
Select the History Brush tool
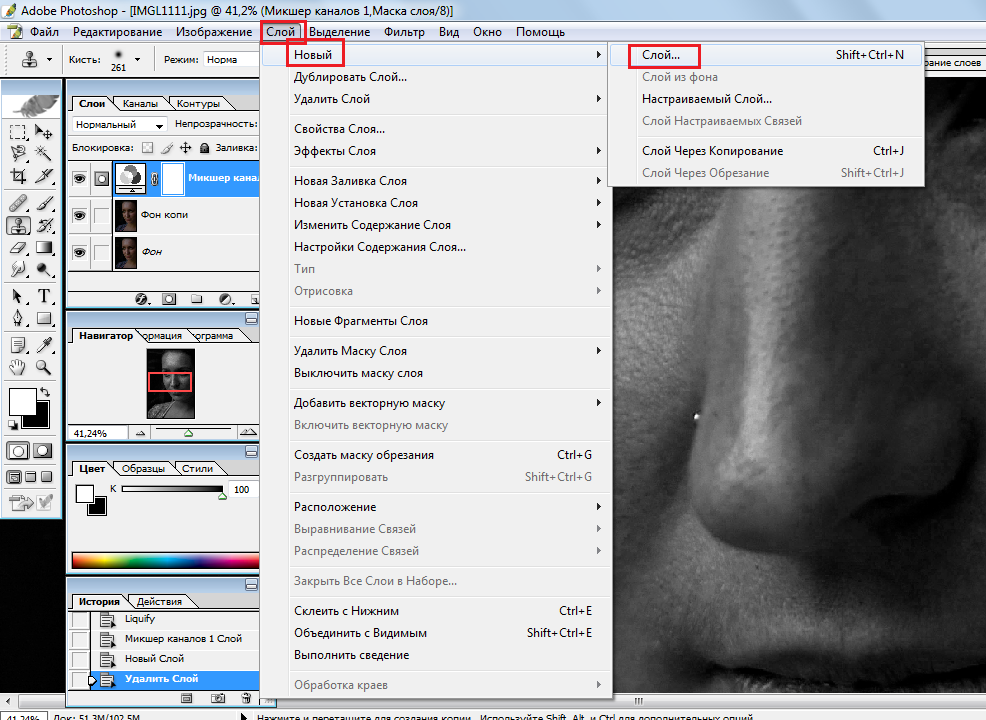43,225
